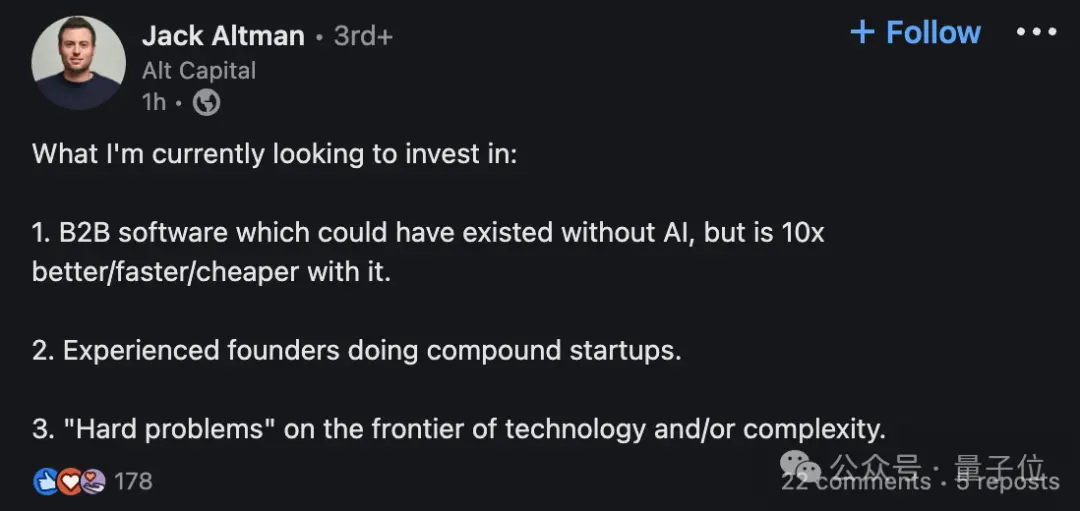Click the "What I'm currently looking to invest in" line
Viewport: 1080px width, 511px height.
pos(274,154)
